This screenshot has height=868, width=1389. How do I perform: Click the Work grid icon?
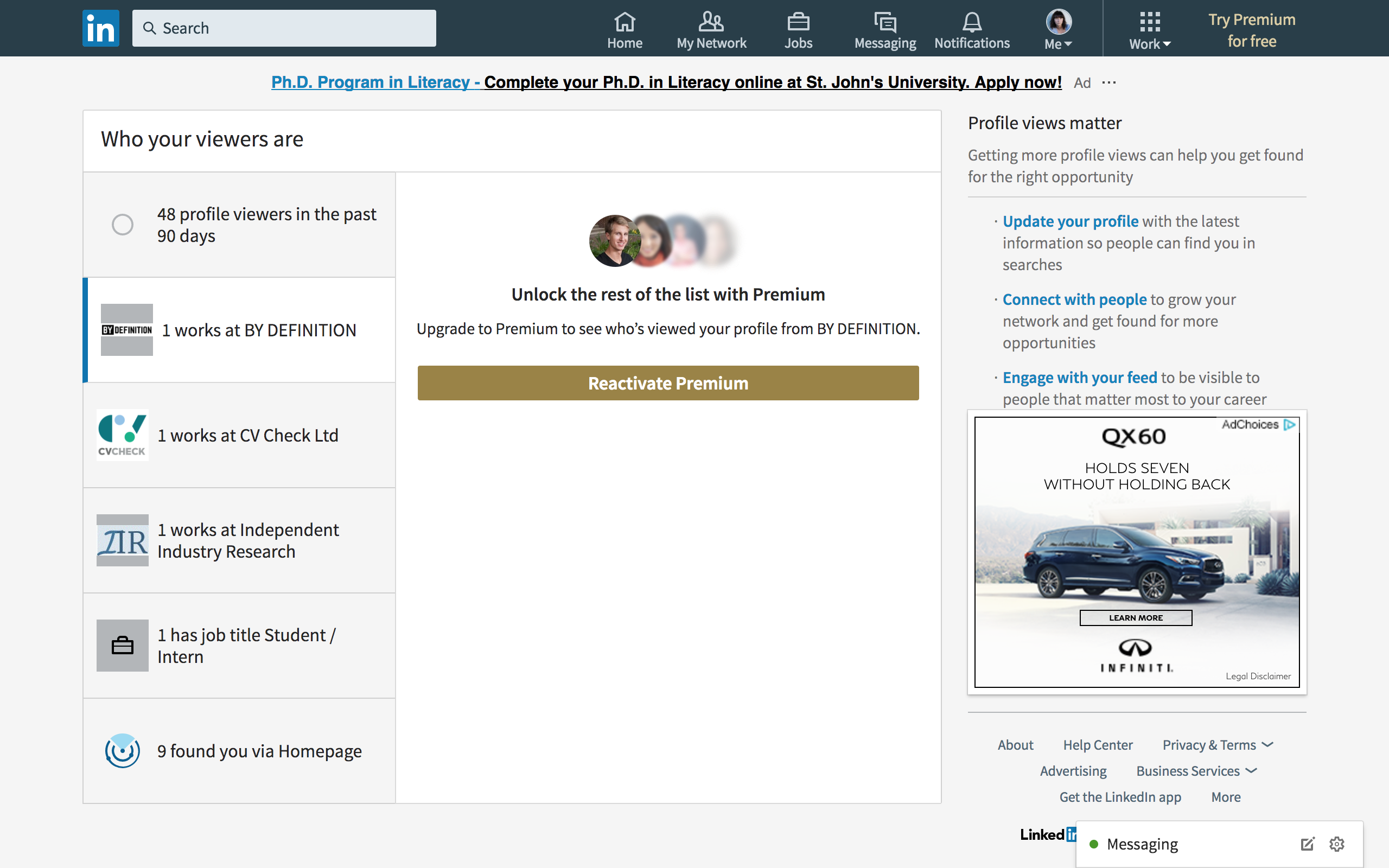pos(1150,22)
